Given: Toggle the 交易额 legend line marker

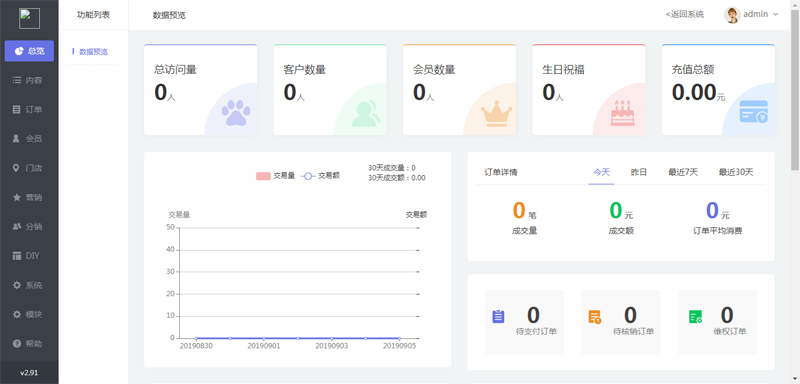Looking at the screenshot, I should (x=308, y=176).
